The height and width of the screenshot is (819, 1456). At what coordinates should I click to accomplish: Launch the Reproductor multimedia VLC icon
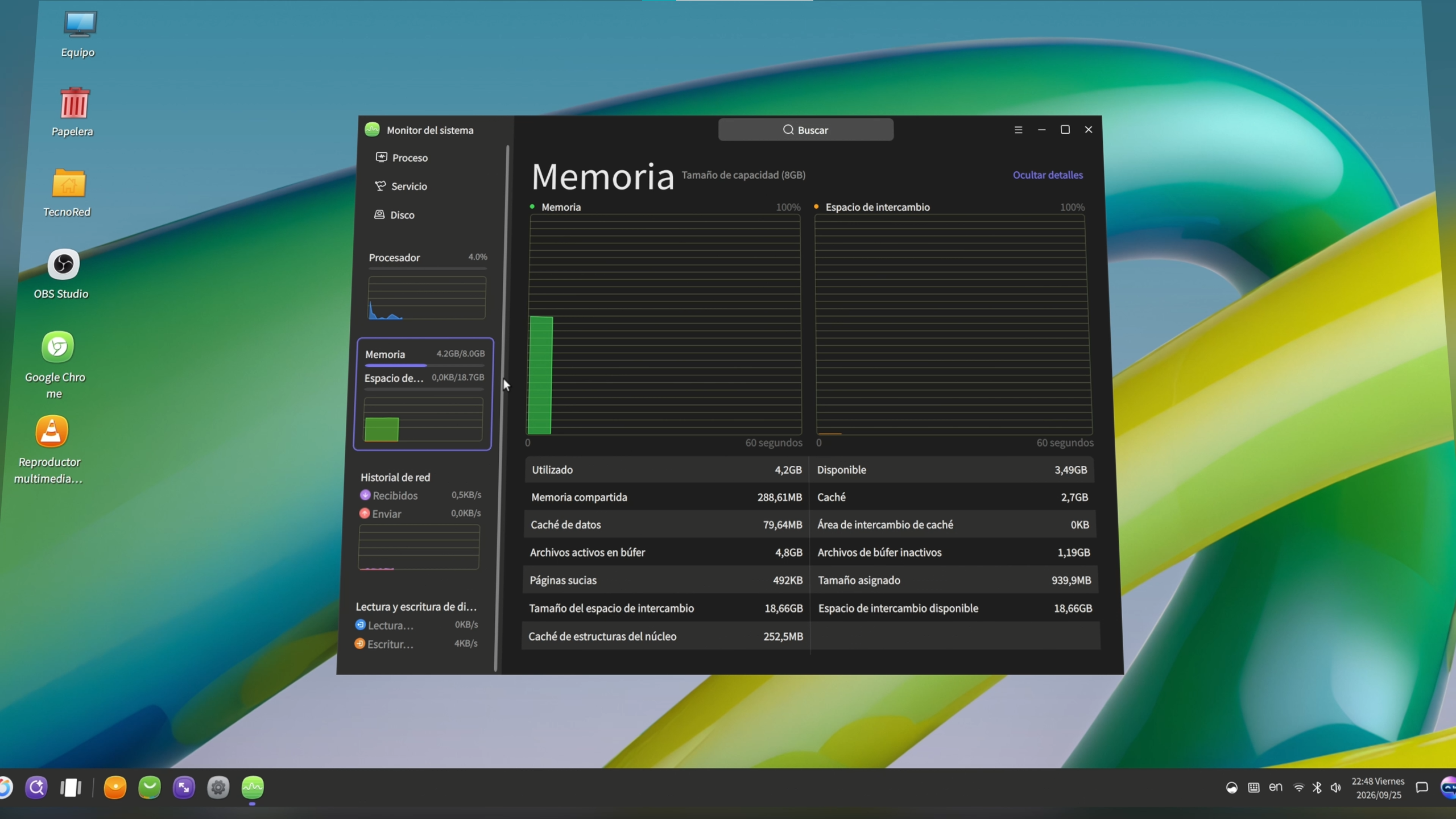tap(50, 449)
